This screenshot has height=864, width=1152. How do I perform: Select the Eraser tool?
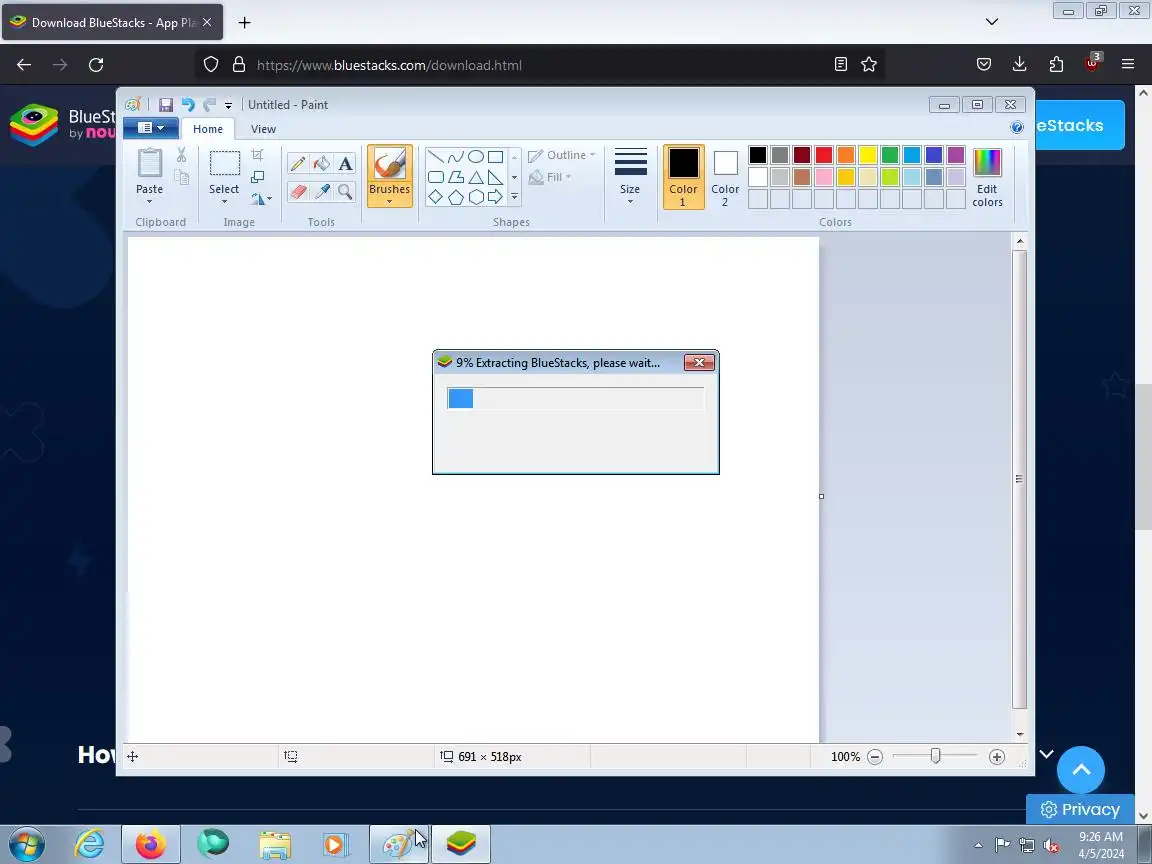298,192
